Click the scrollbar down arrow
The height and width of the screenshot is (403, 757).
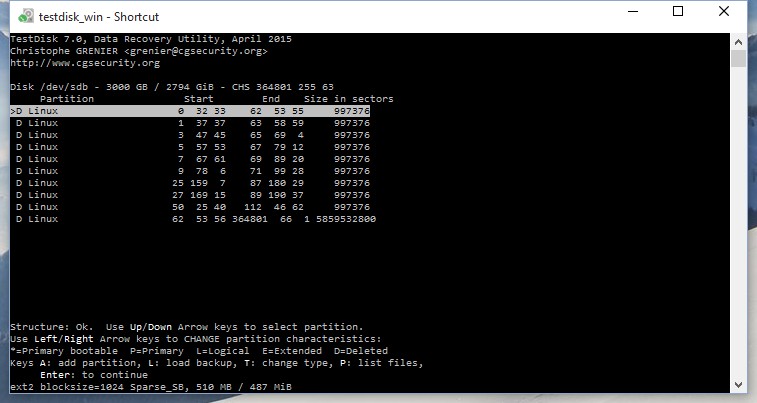tap(739, 385)
